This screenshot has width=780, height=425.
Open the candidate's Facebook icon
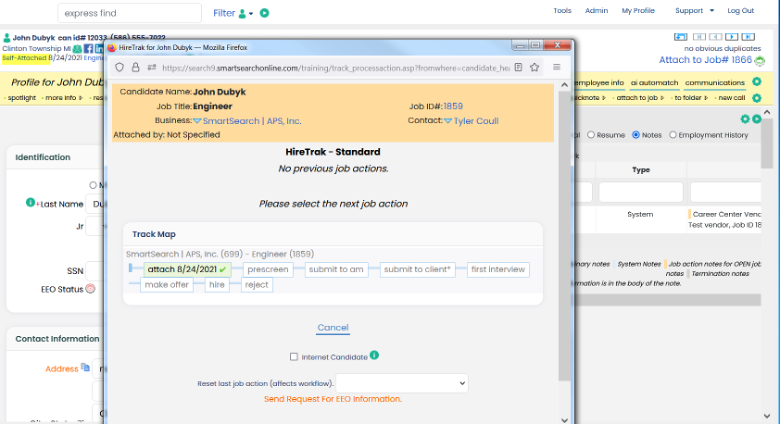coord(89,49)
